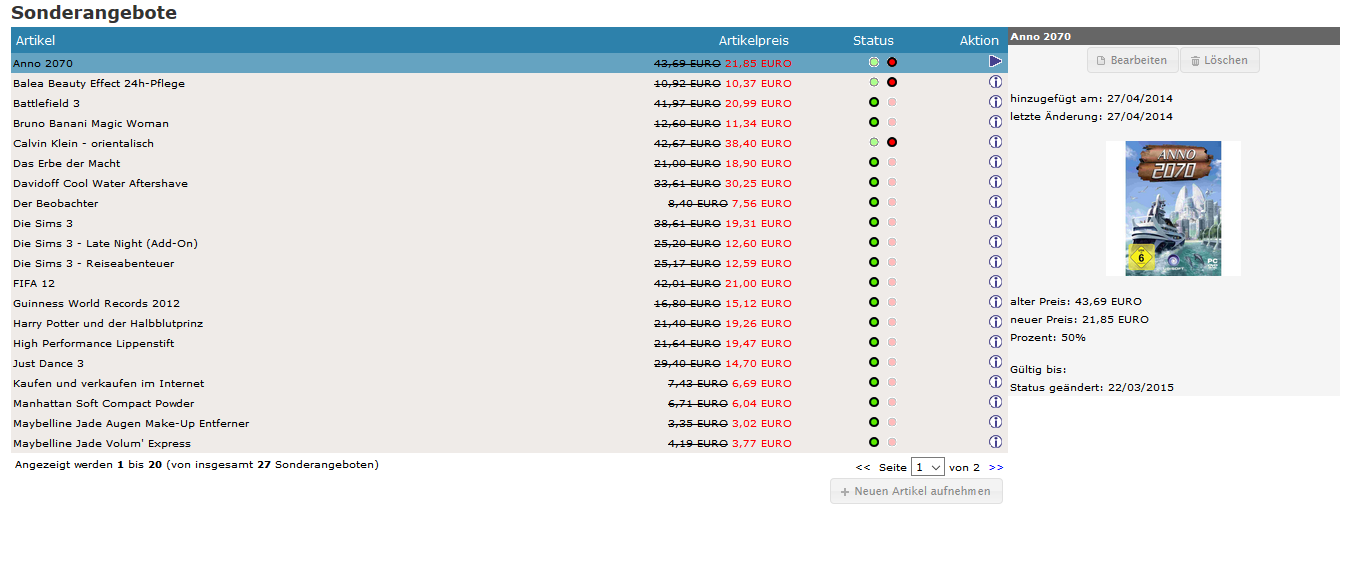
Task: Click the 14,70 EURO price of Just Dance 3
Action: pos(758,363)
